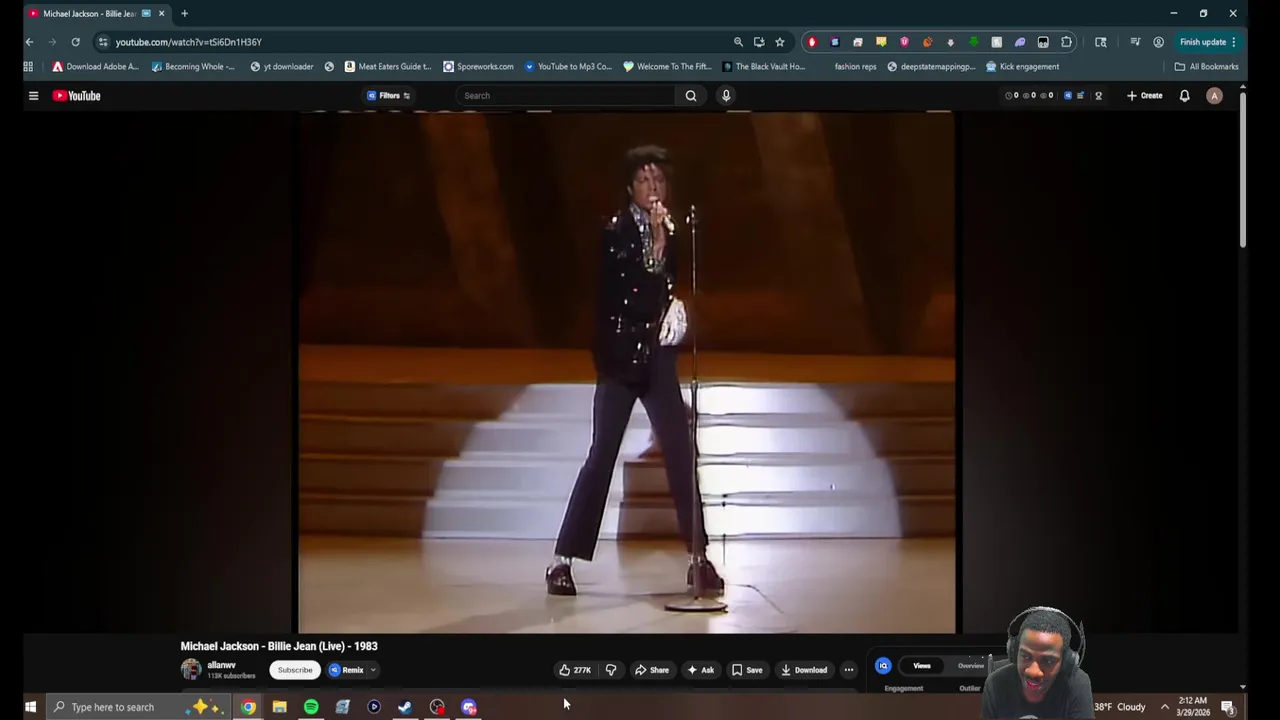Open allanwv channel avatar
Image resolution: width=1280 pixels, height=720 pixels.
tap(191, 670)
